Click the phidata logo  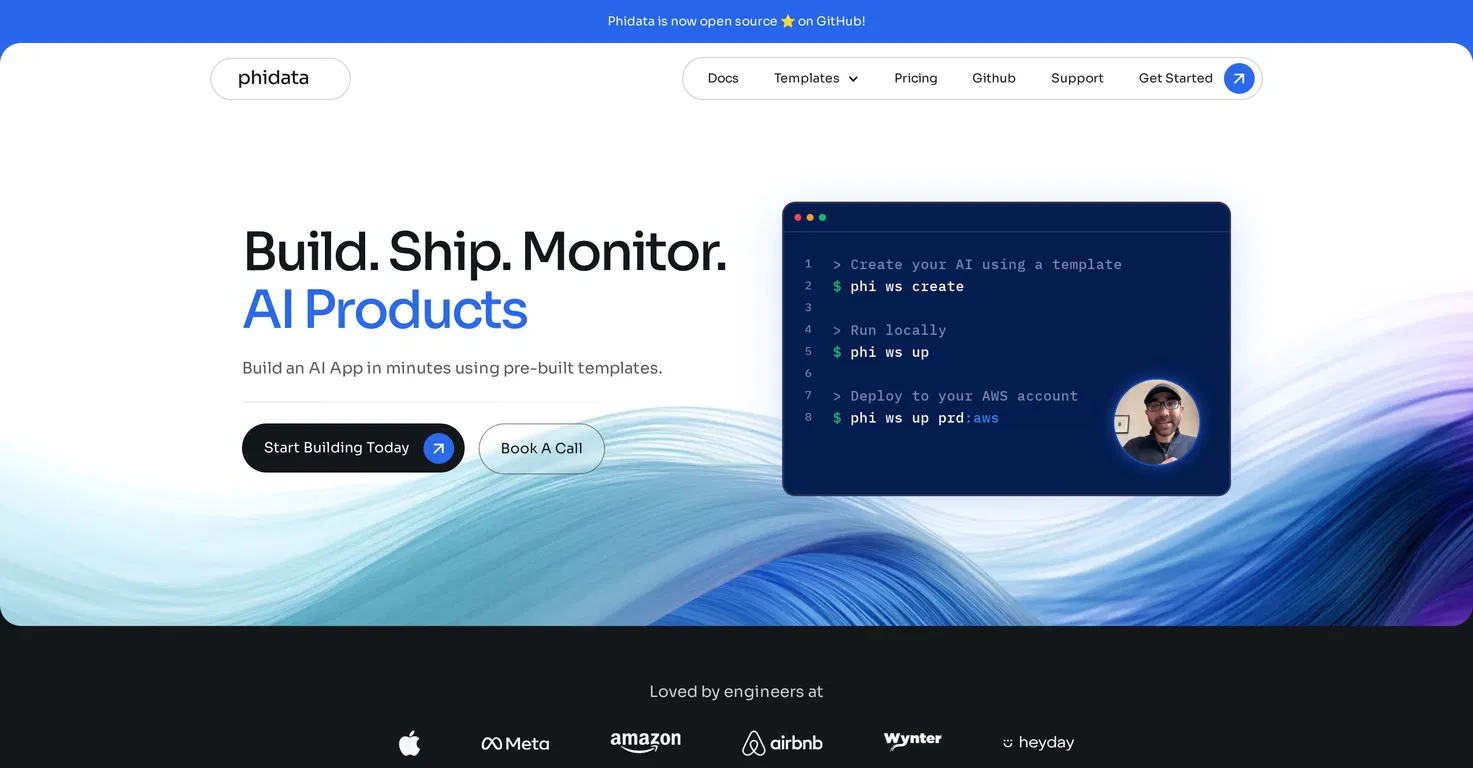coord(274,78)
